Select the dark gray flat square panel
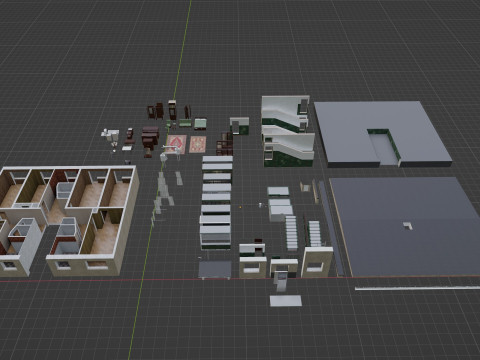The image size is (480, 360). [215, 269]
